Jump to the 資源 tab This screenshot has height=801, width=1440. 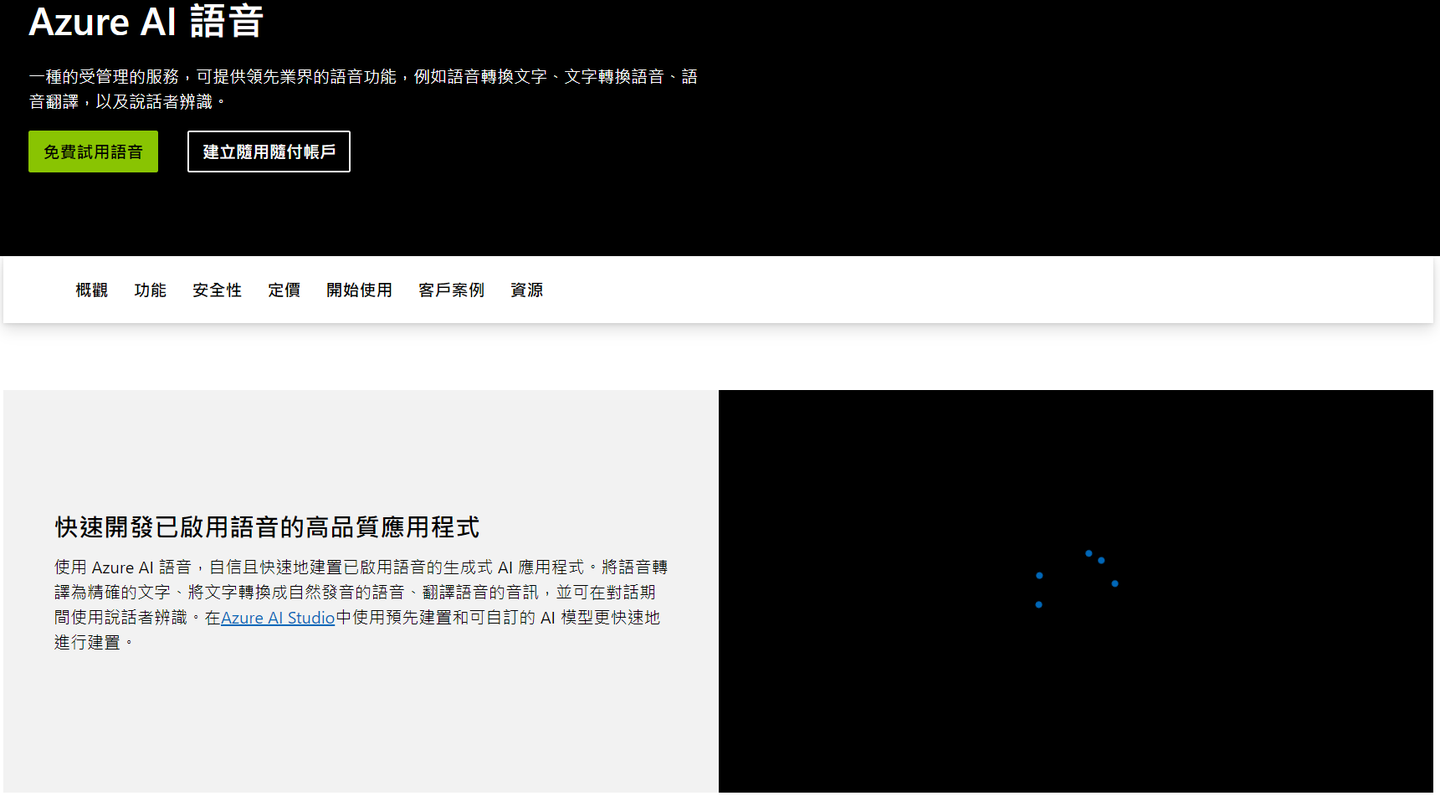(527, 290)
